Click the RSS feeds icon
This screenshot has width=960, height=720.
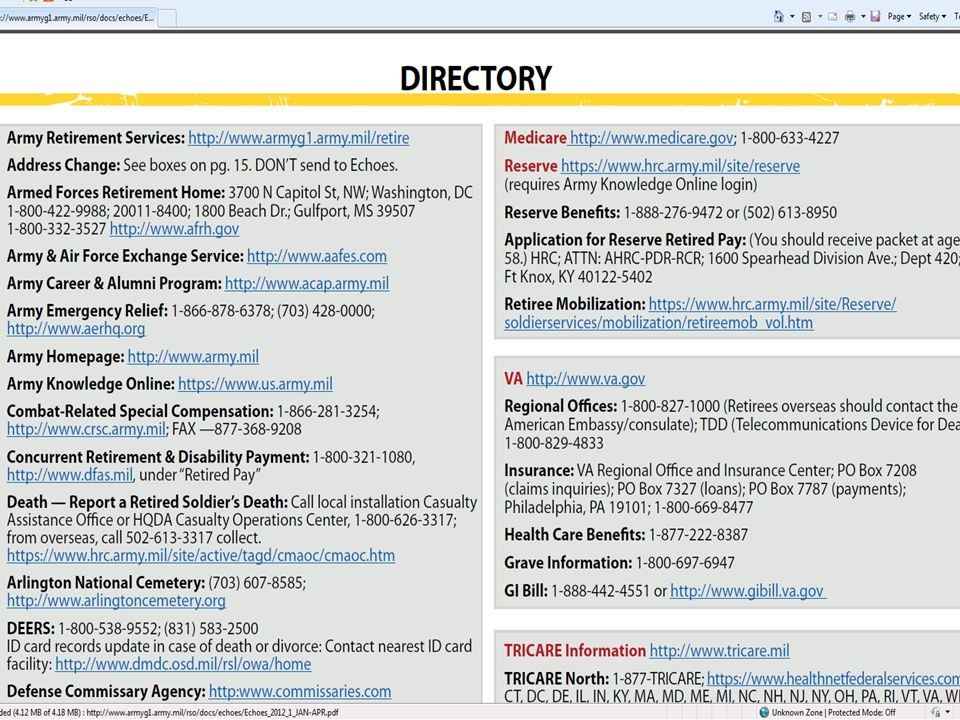click(x=807, y=17)
